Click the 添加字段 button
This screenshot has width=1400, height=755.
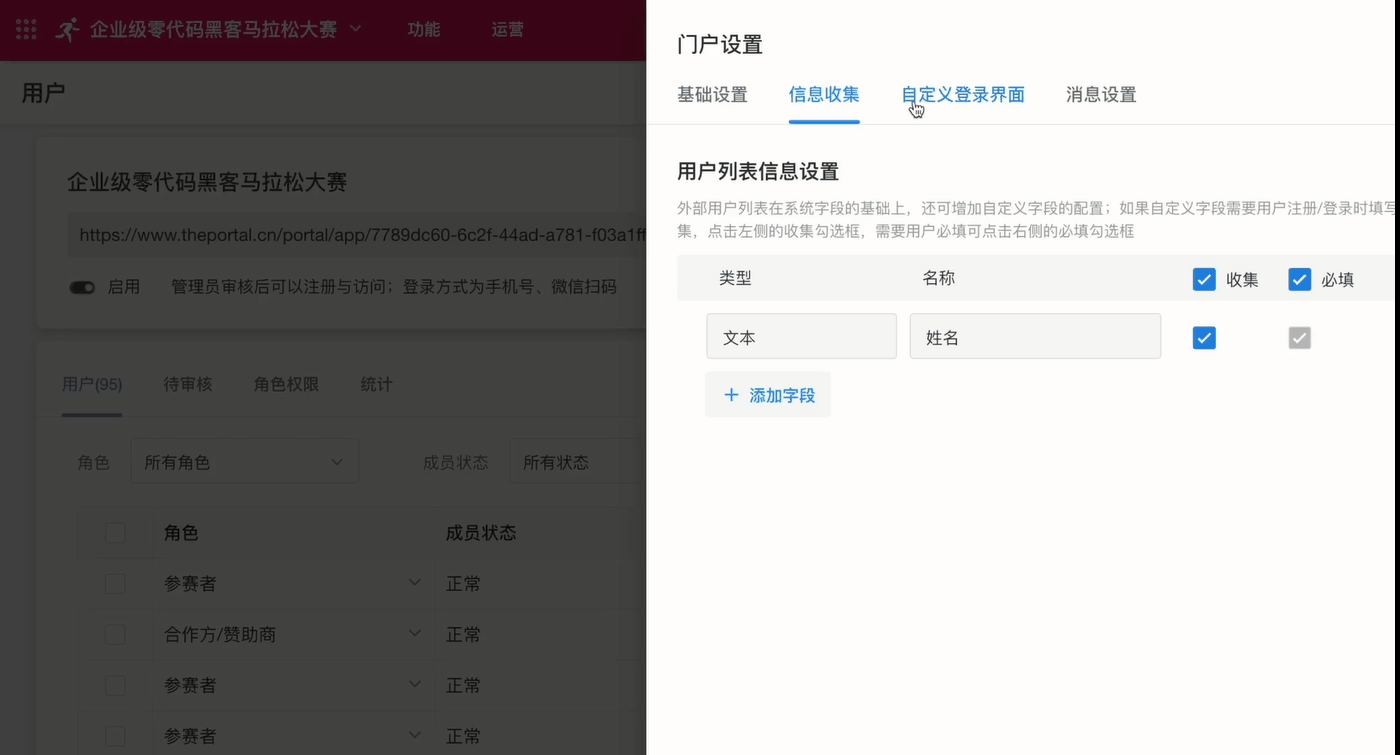click(x=768, y=395)
